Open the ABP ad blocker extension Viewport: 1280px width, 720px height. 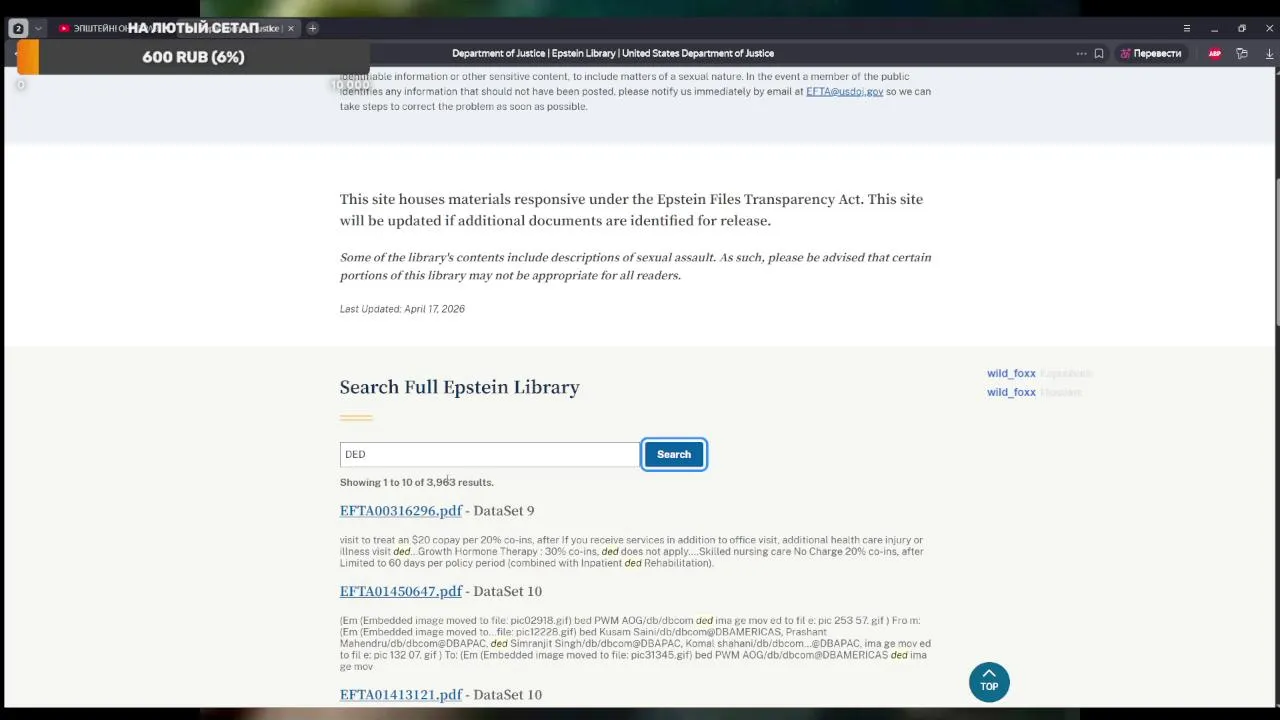pos(1214,54)
